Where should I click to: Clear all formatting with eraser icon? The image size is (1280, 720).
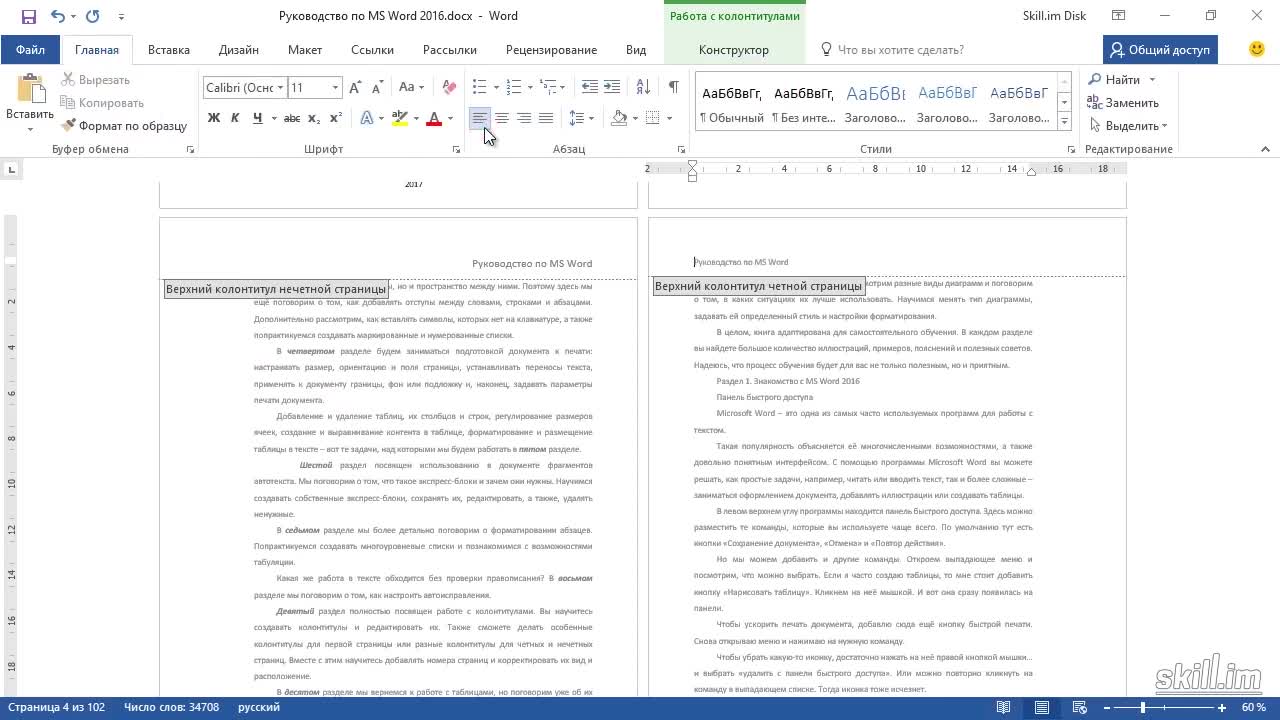point(449,88)
